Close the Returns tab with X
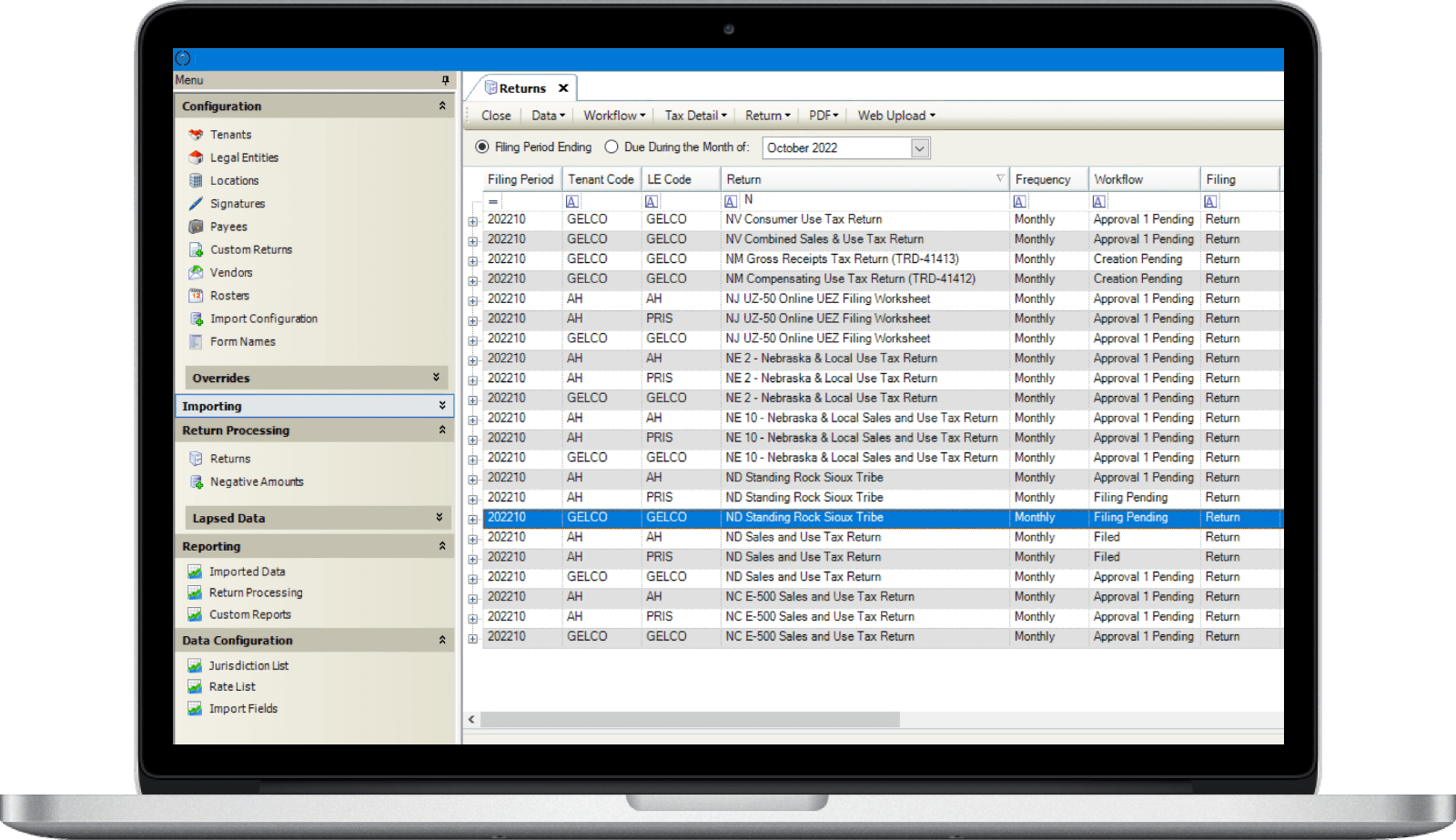 pyautogui.click(x=563, y=88)
